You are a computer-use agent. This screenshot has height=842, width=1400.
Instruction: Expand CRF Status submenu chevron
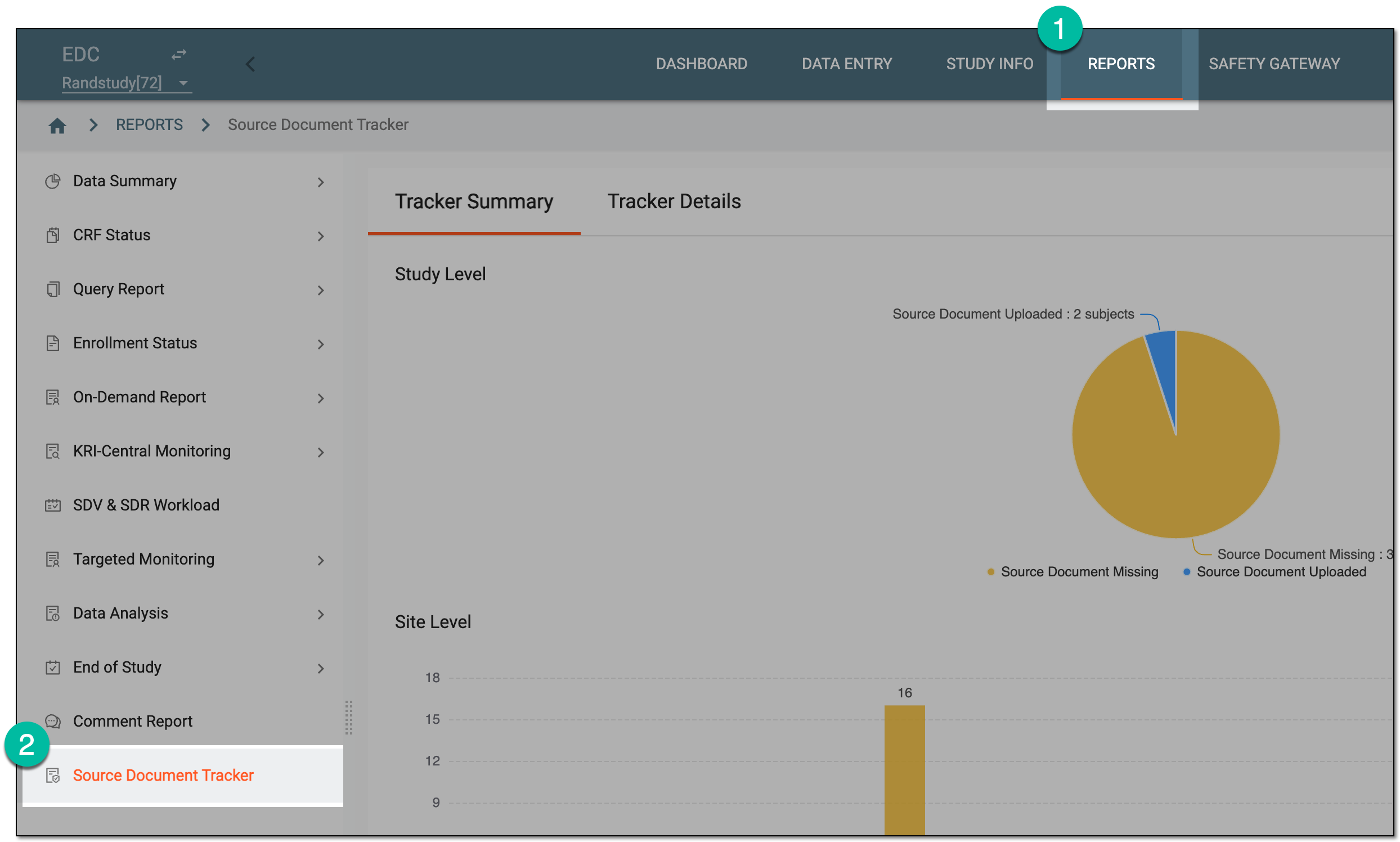coord(321,236)
